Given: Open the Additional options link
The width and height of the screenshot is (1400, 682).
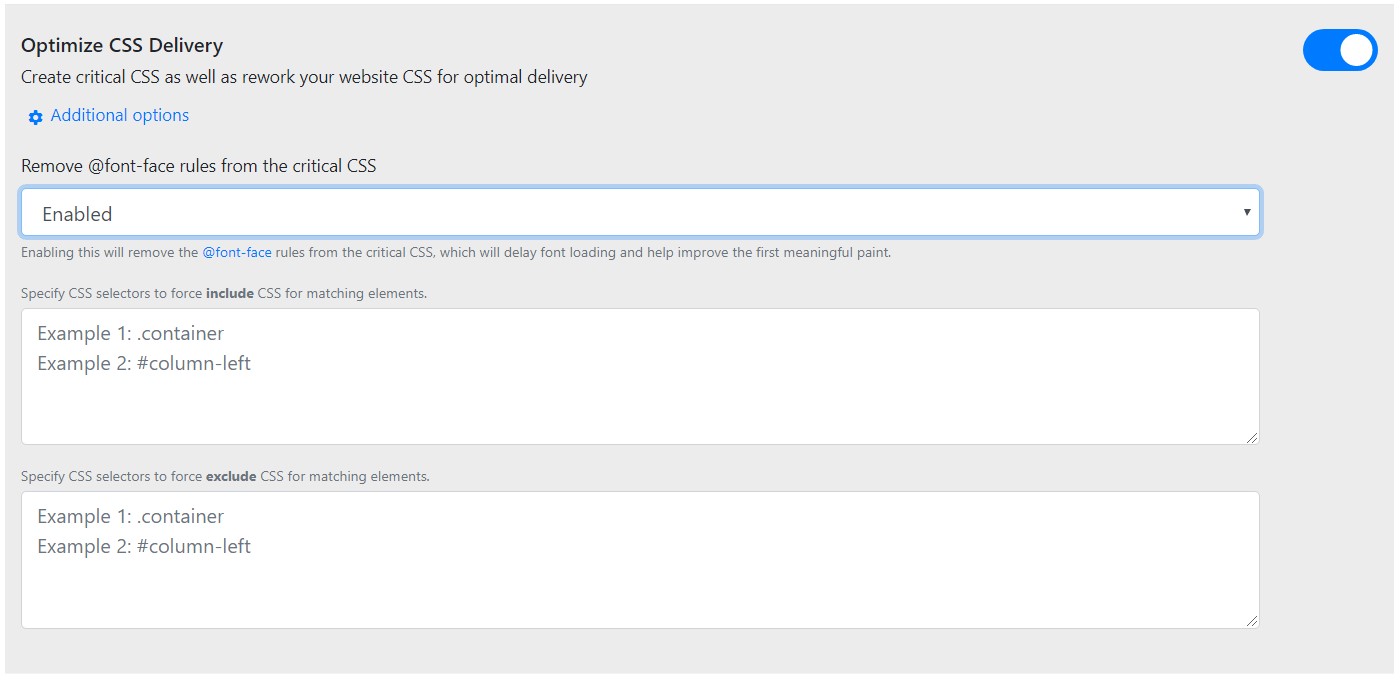Looking at the screenshot, I should (119, 116).
